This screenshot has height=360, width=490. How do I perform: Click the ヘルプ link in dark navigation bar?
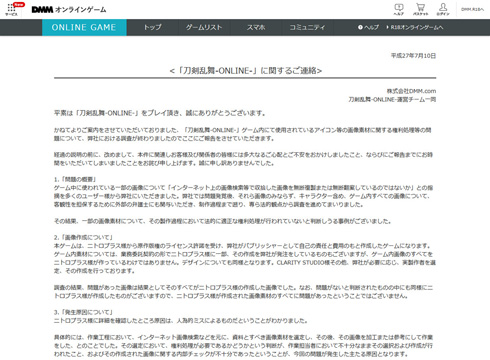coord(368,27)
